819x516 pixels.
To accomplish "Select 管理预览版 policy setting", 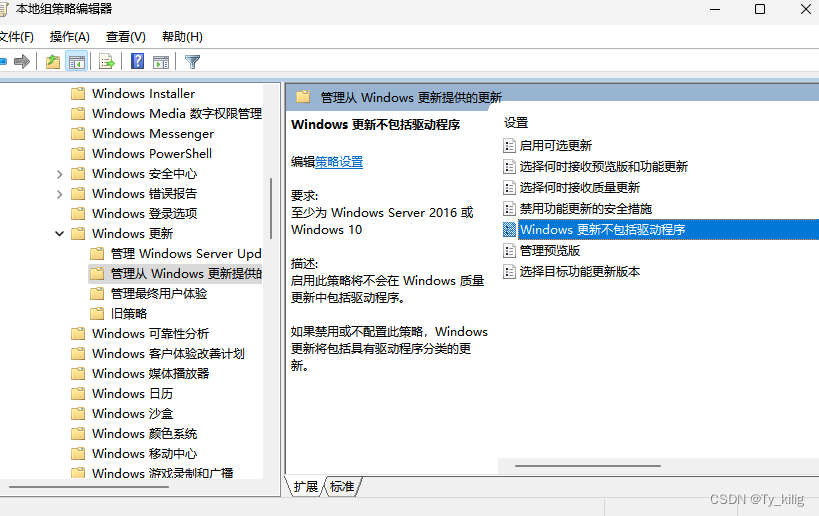I will point(549,251).
